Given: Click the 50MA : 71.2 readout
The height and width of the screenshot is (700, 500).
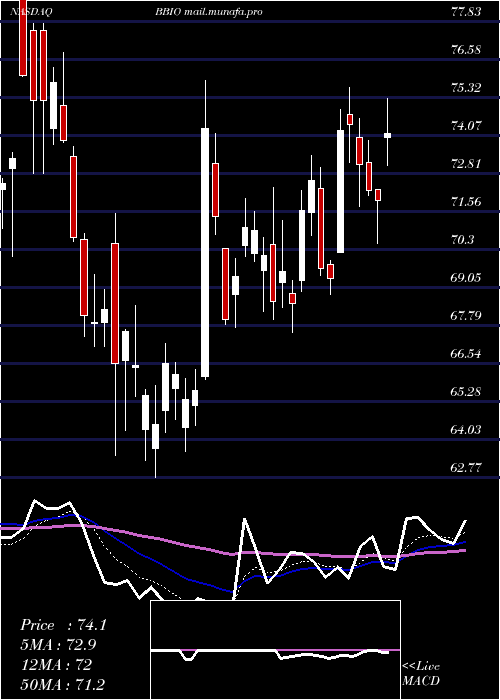Looking at the screenshot, I should pos(63,684).
